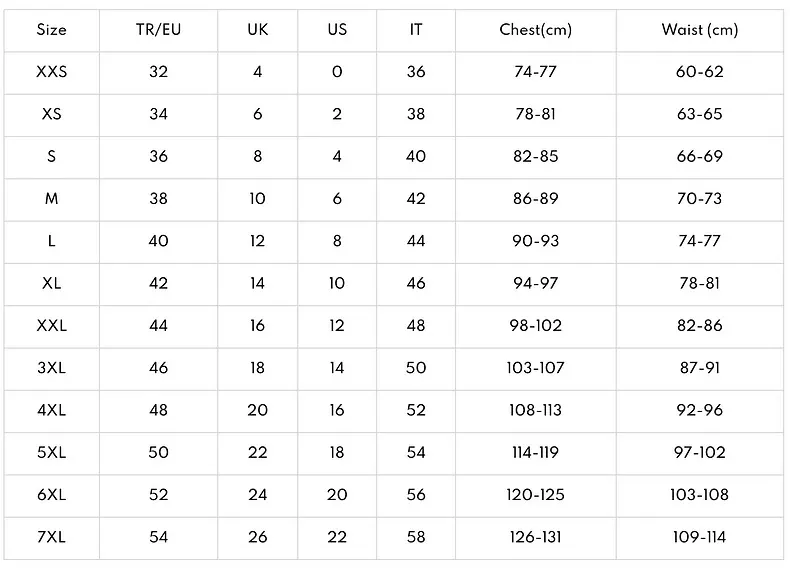790x568 pixels.
Task: Click the TR/EU column header
Action: [x=158, y=30]
